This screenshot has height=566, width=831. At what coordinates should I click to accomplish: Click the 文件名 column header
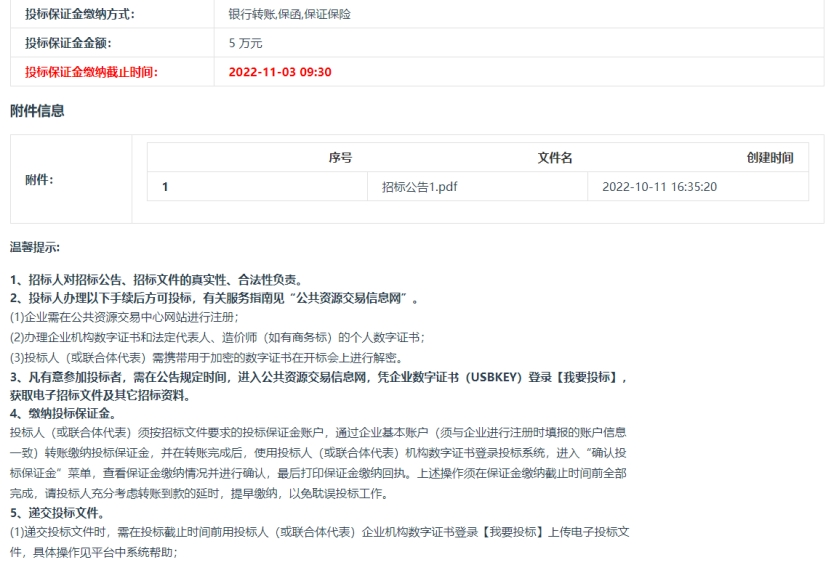(x=555, y=158)
